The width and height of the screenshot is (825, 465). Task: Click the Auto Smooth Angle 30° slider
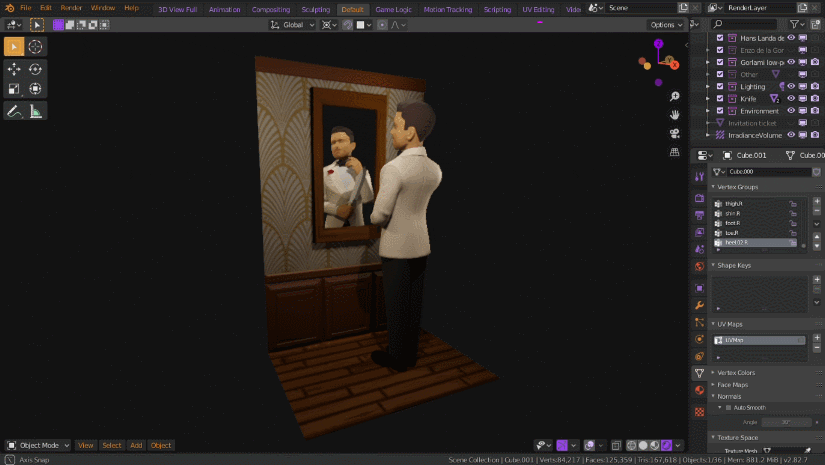pyautogui.click(x=787, y=422)
